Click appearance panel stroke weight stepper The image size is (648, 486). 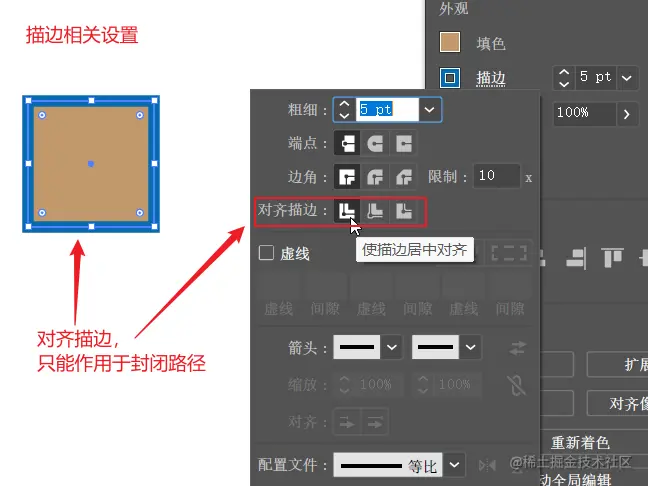(x=564, y=78)
